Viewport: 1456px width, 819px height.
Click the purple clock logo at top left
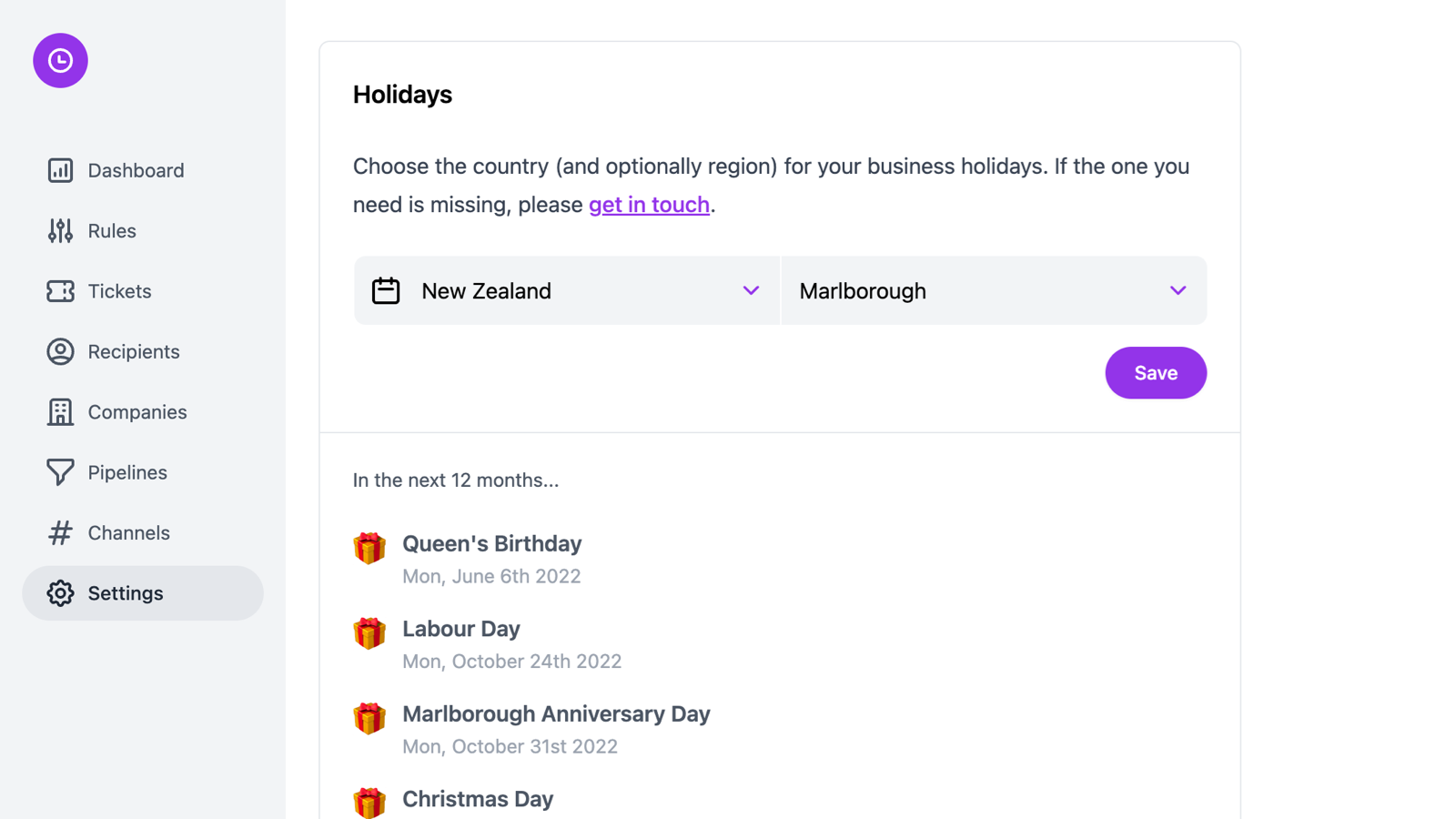[60, 60]
